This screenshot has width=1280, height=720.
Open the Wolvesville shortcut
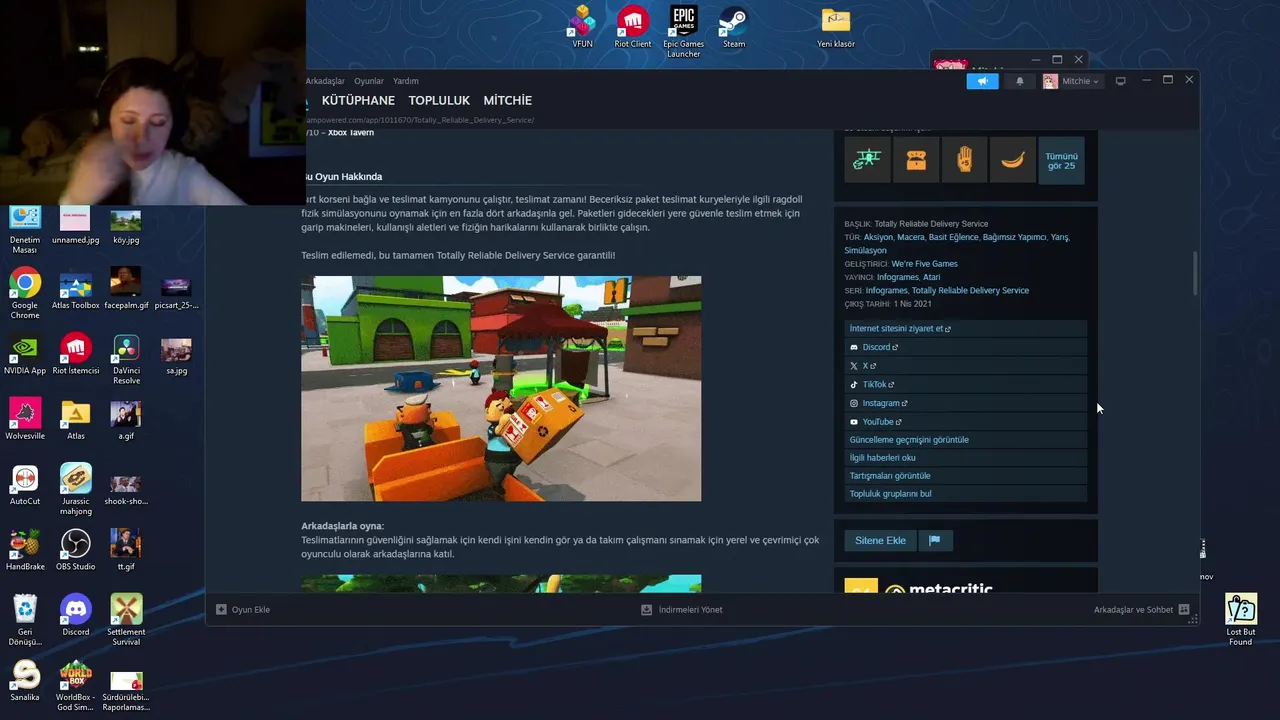pyautogui.click(x=25, y=420)
